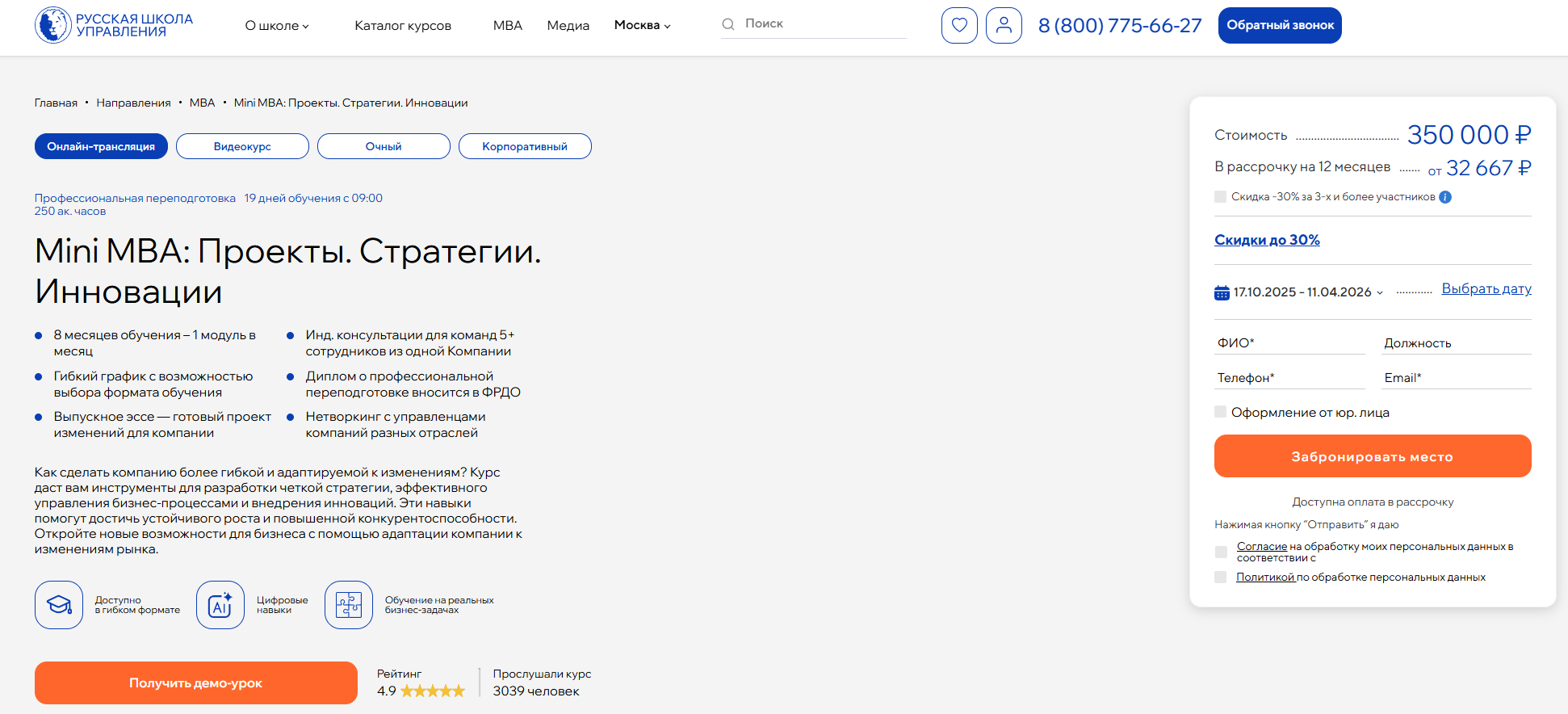Enable the 30% group discount checkbox
This screenshot has height=714, width=1568.
(x=1220, y=197)
